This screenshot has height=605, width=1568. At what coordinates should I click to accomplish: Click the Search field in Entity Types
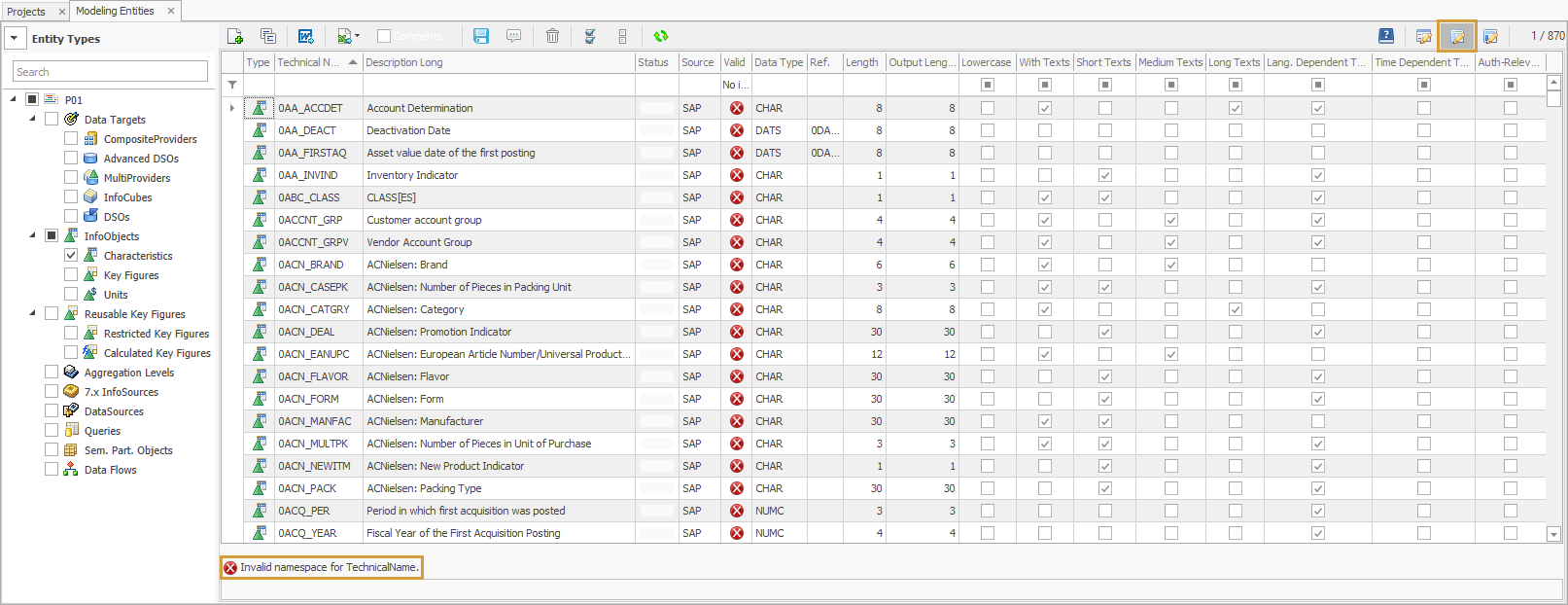[x=110, y=72]
